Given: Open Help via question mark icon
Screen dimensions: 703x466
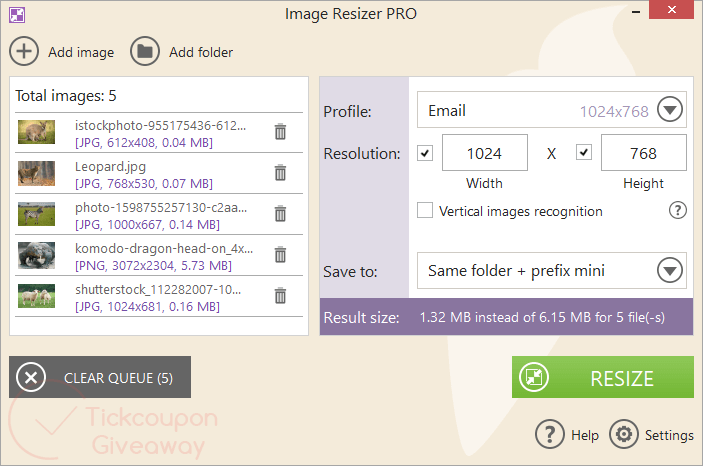Looking at the screenshot, I should pos(549,434).
